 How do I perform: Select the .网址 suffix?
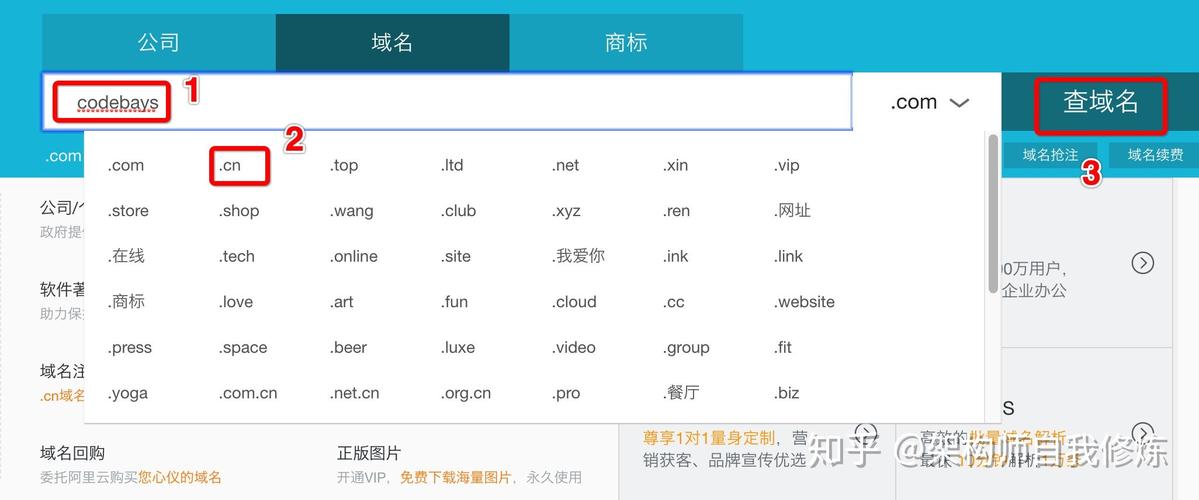click(x=791, y=211)
